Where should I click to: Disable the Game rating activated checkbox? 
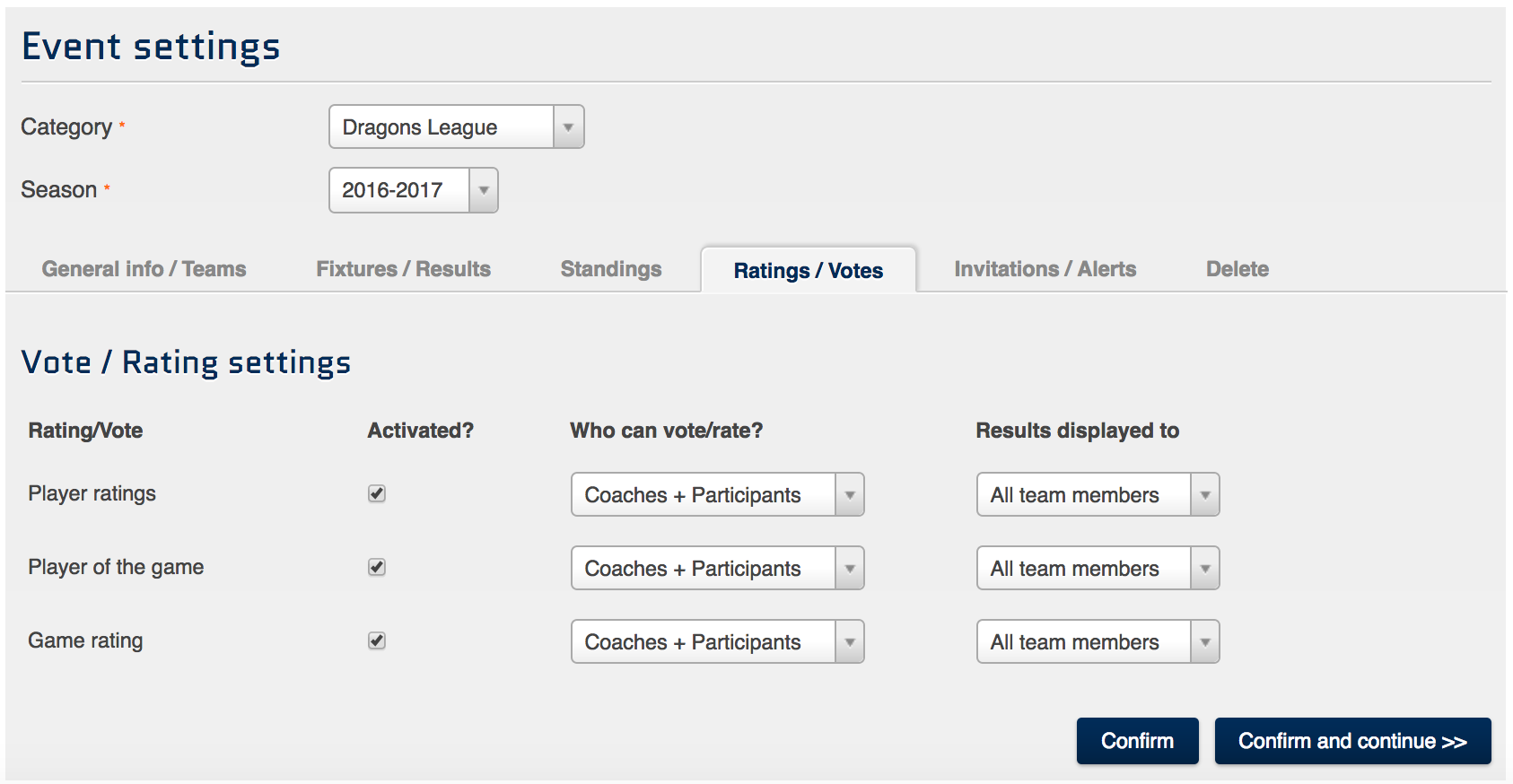pos(377,641)
